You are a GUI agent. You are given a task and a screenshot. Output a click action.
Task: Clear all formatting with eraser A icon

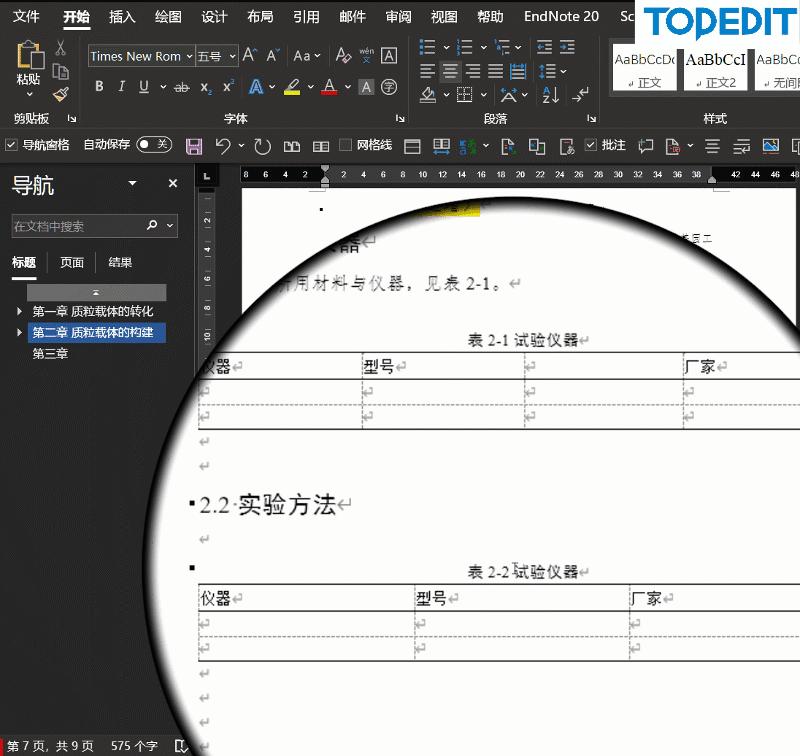(343, 55)
